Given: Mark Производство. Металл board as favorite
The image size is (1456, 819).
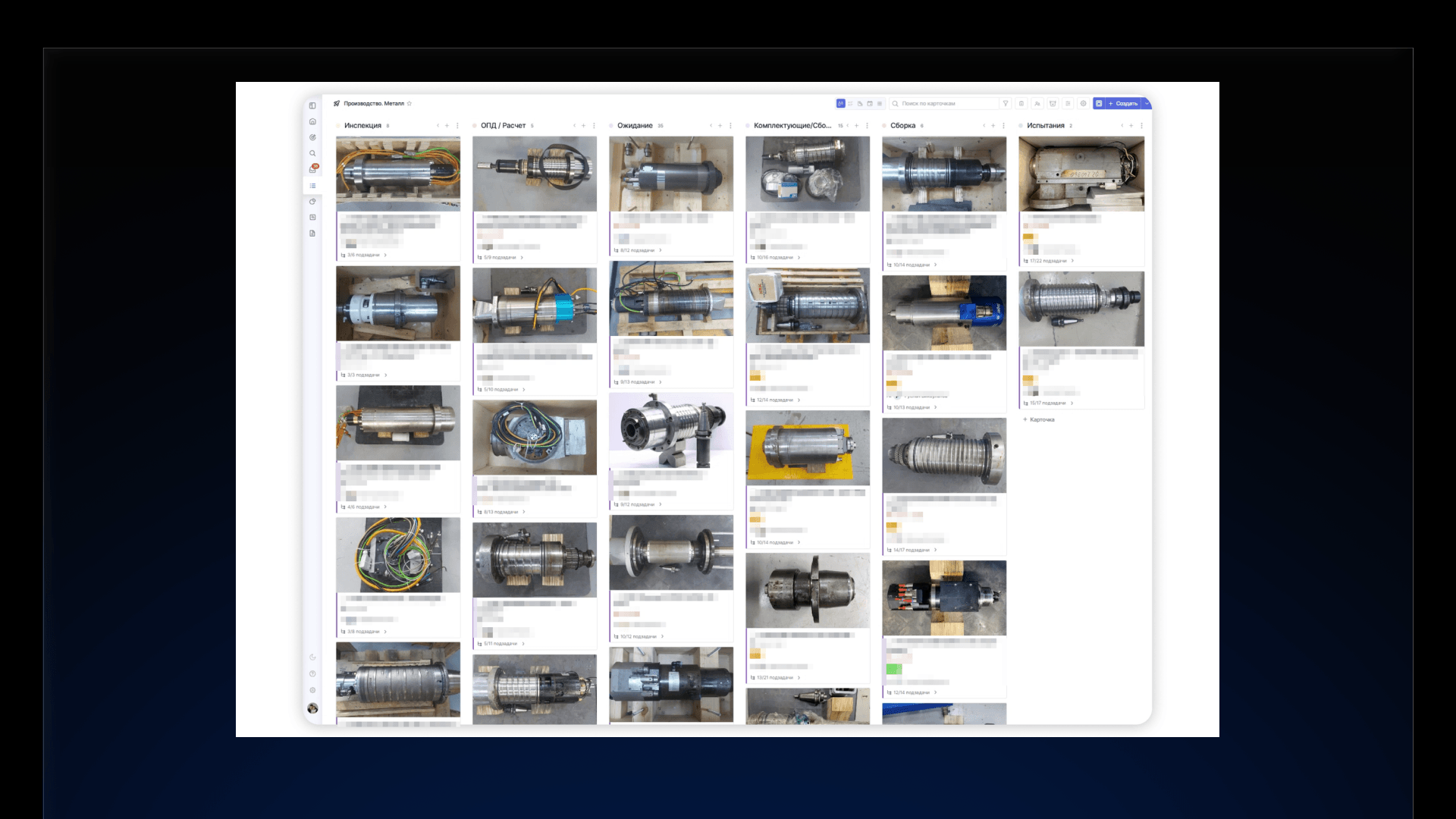Looking at the screenshot, I should coord(409,103).
